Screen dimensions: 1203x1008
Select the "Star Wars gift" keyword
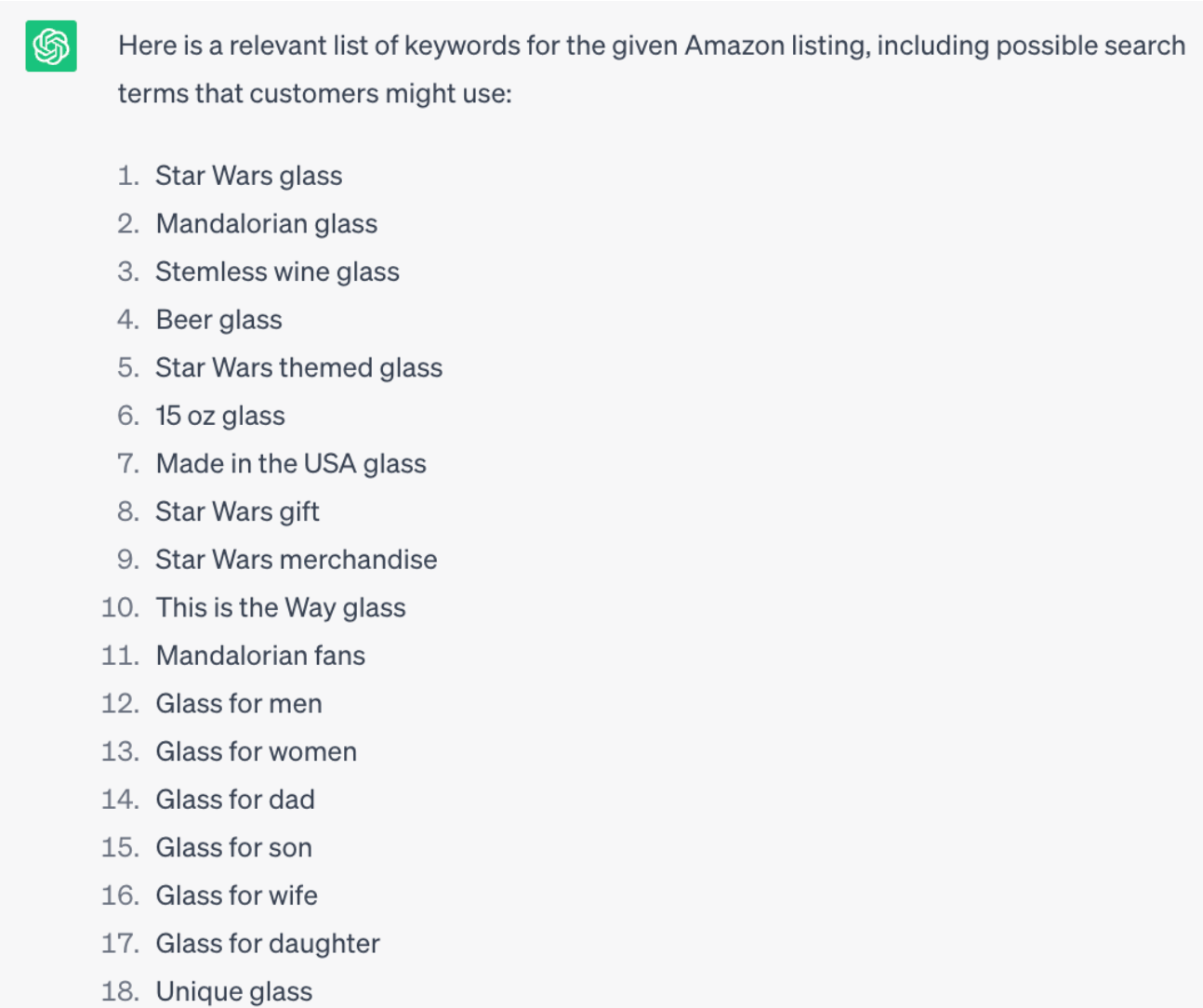pos(237,511)
